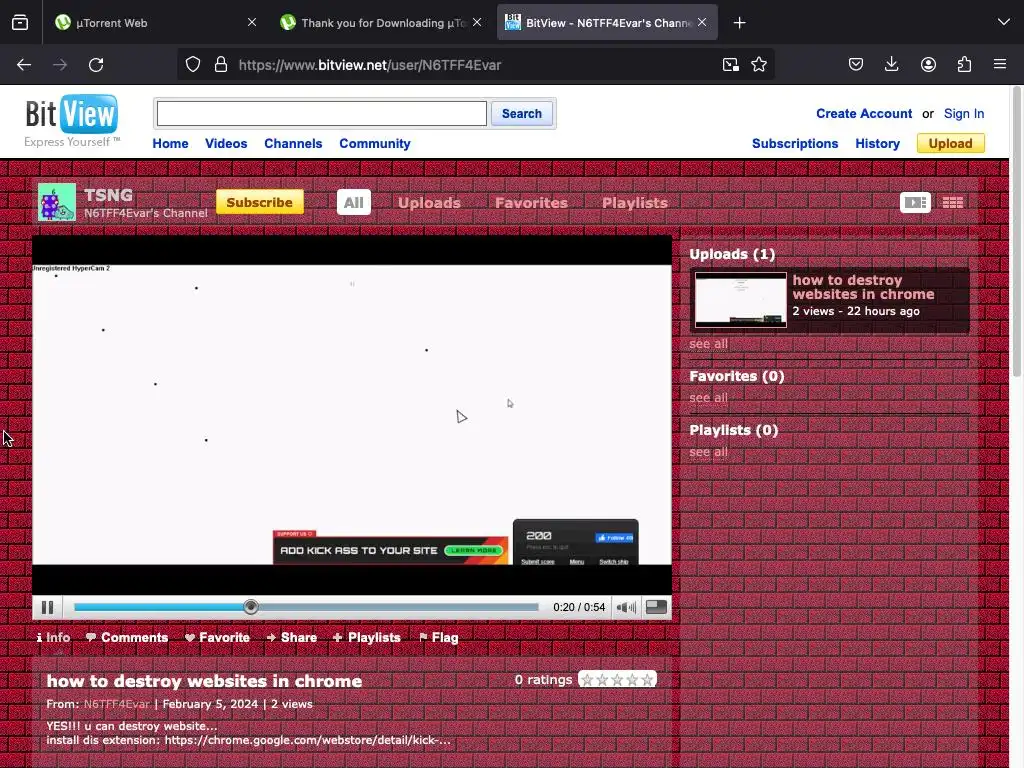Open the upload thumbnail in sidebar

(x=741, y=300)
